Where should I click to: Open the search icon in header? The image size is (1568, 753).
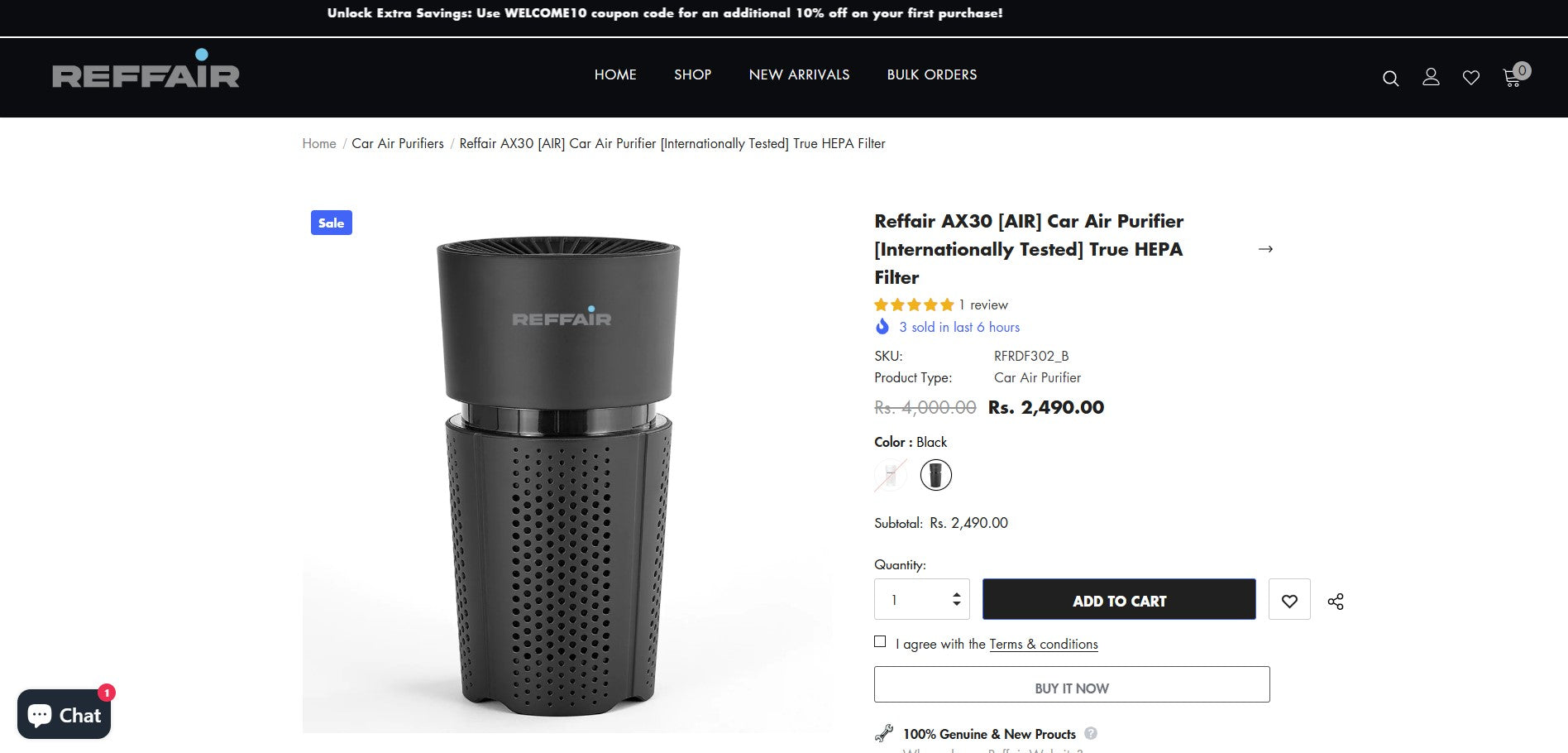pos(1390,79)
